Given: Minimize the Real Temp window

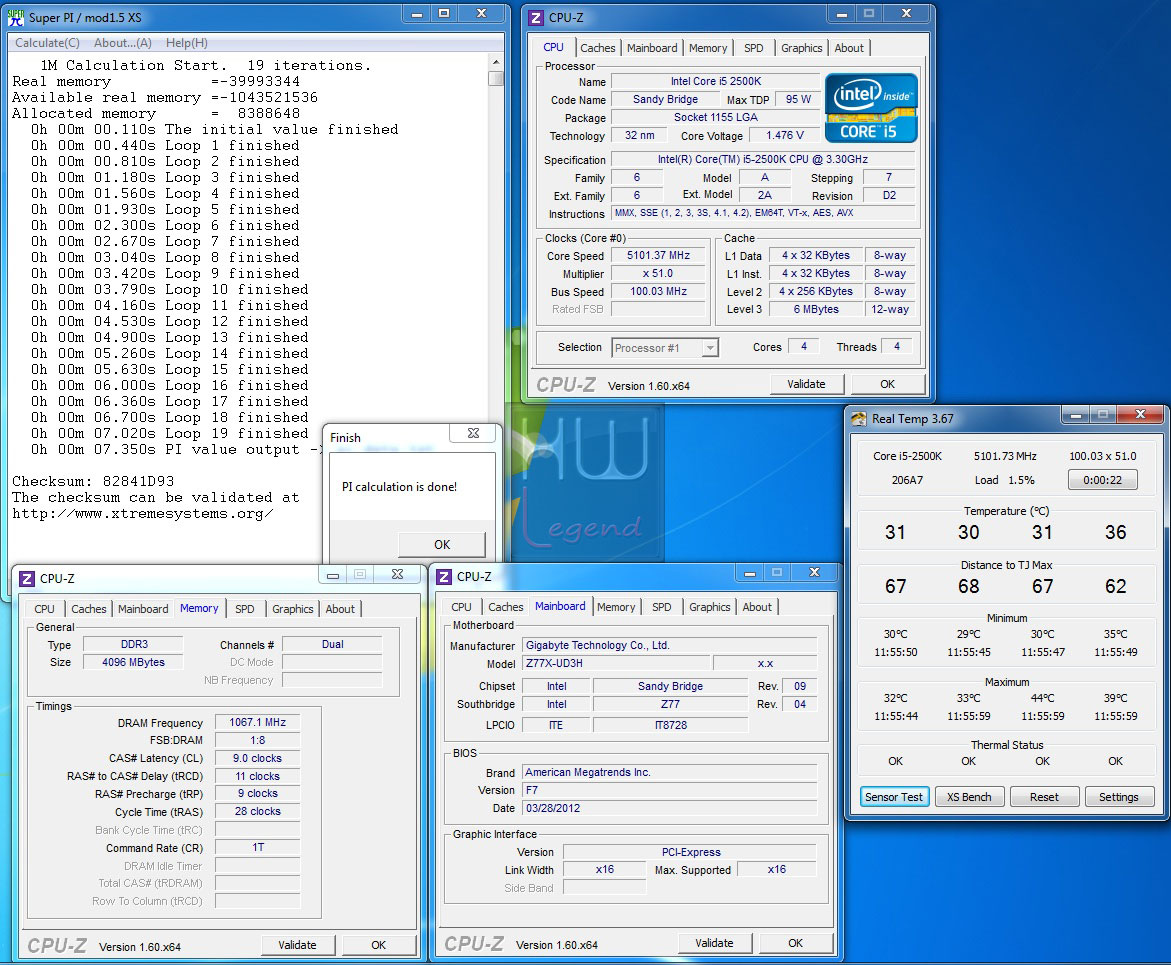Looking at the screenshot, I should point(1076,415).
